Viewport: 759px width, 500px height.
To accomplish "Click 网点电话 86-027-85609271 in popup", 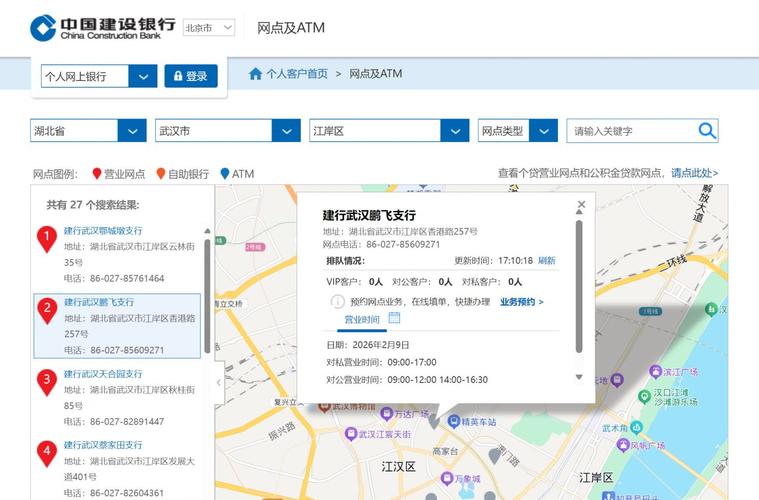I will [381, 244].
